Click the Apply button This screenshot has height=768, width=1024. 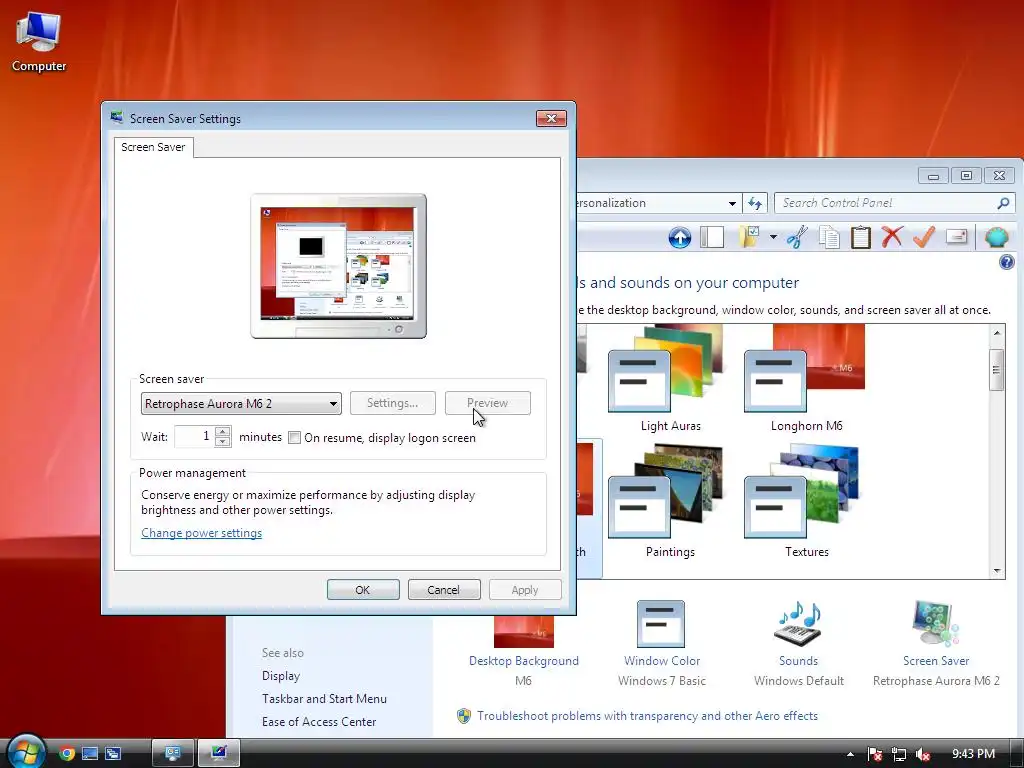coord(525,590)
